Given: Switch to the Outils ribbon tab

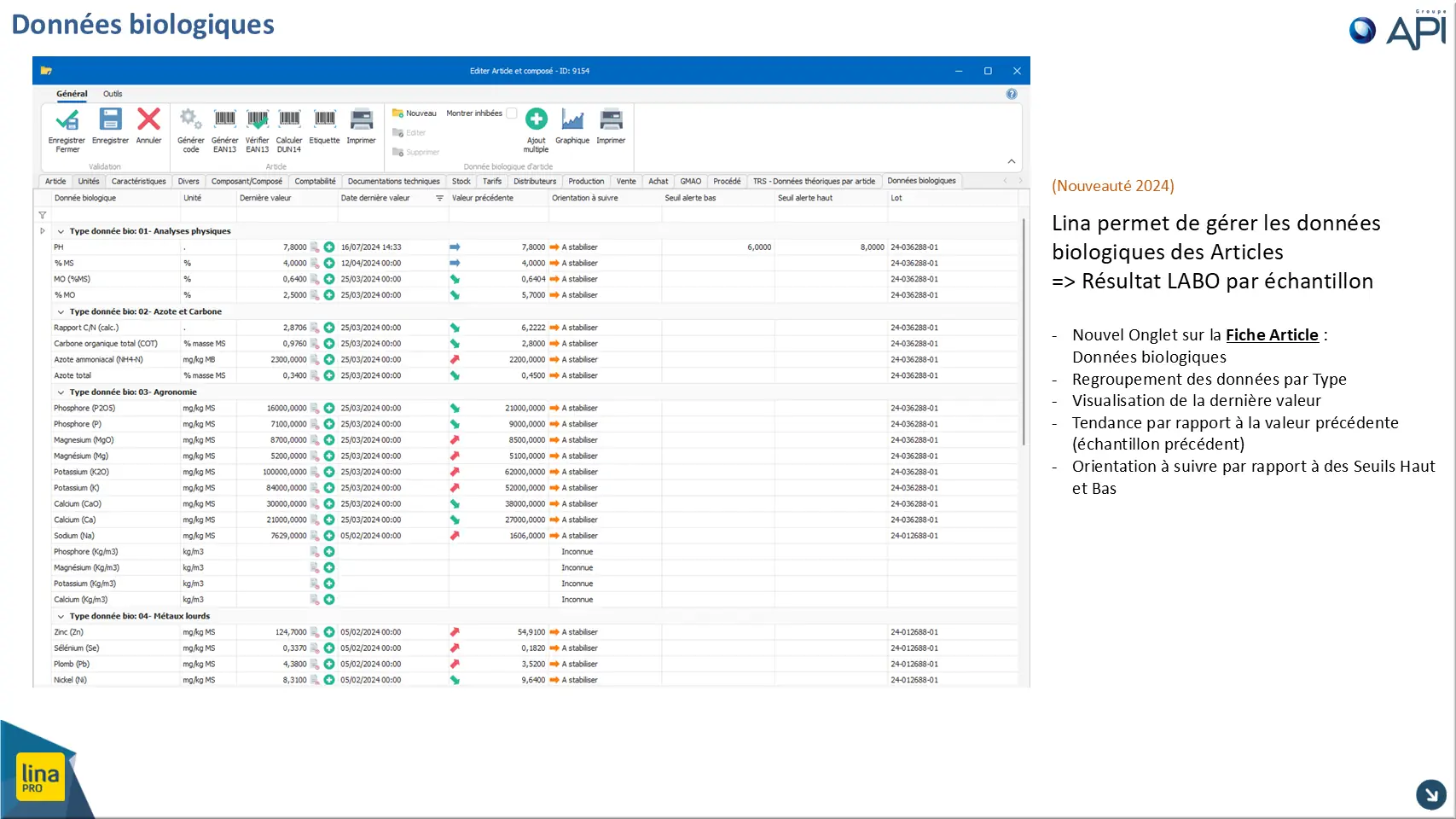Looking at the screenshot, I should pyautogui.click(x=113, y=94).
